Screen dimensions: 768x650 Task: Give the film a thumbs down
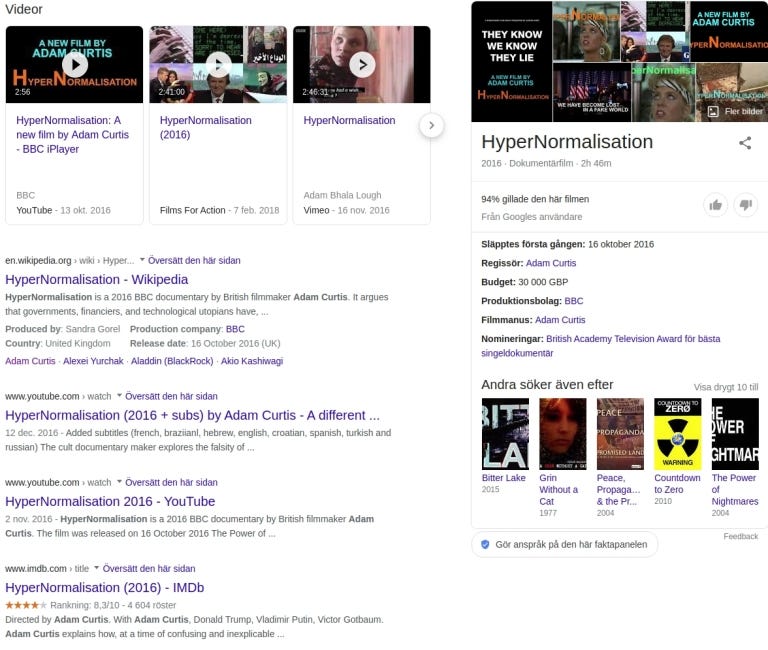click(745, 205)
